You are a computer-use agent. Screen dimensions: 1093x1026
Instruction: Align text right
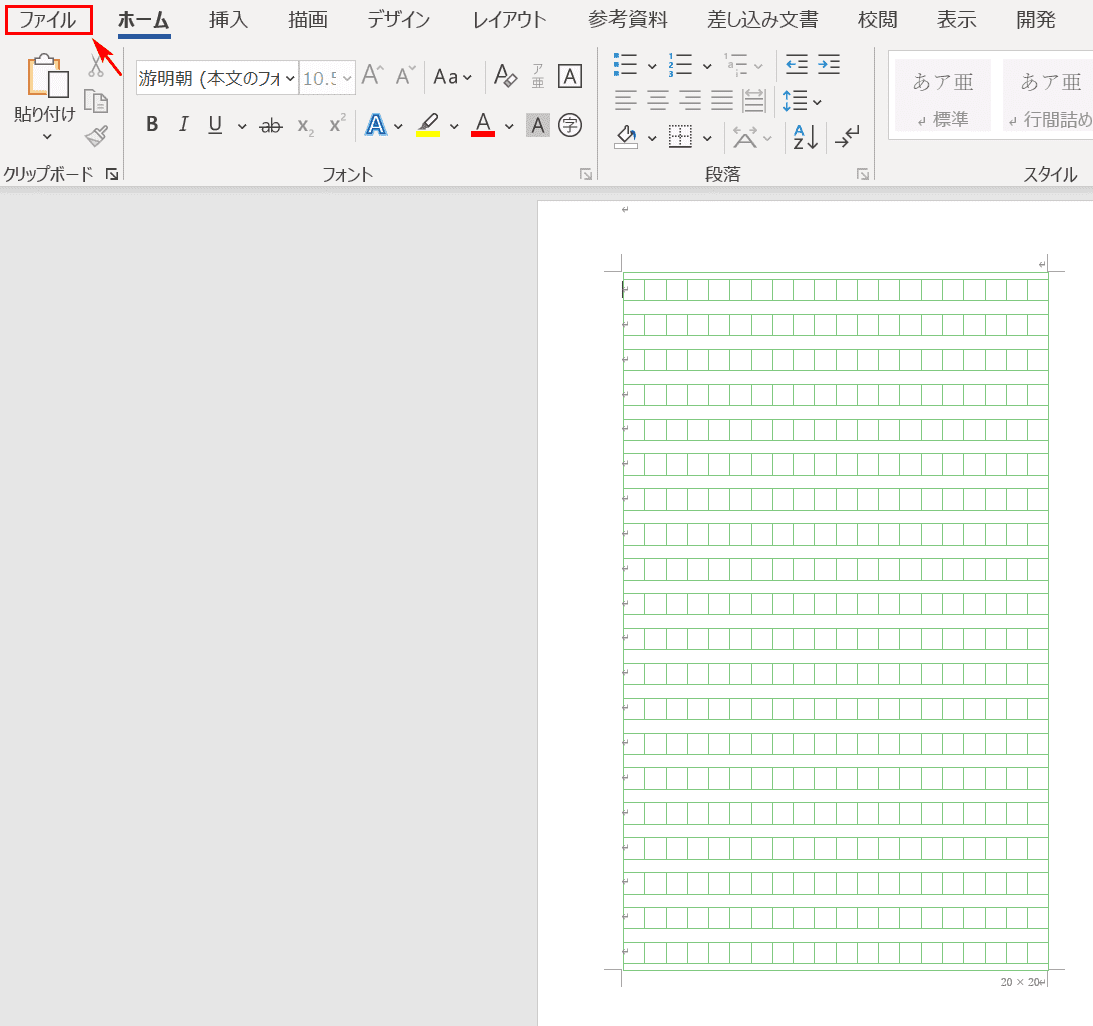[690, 101]
